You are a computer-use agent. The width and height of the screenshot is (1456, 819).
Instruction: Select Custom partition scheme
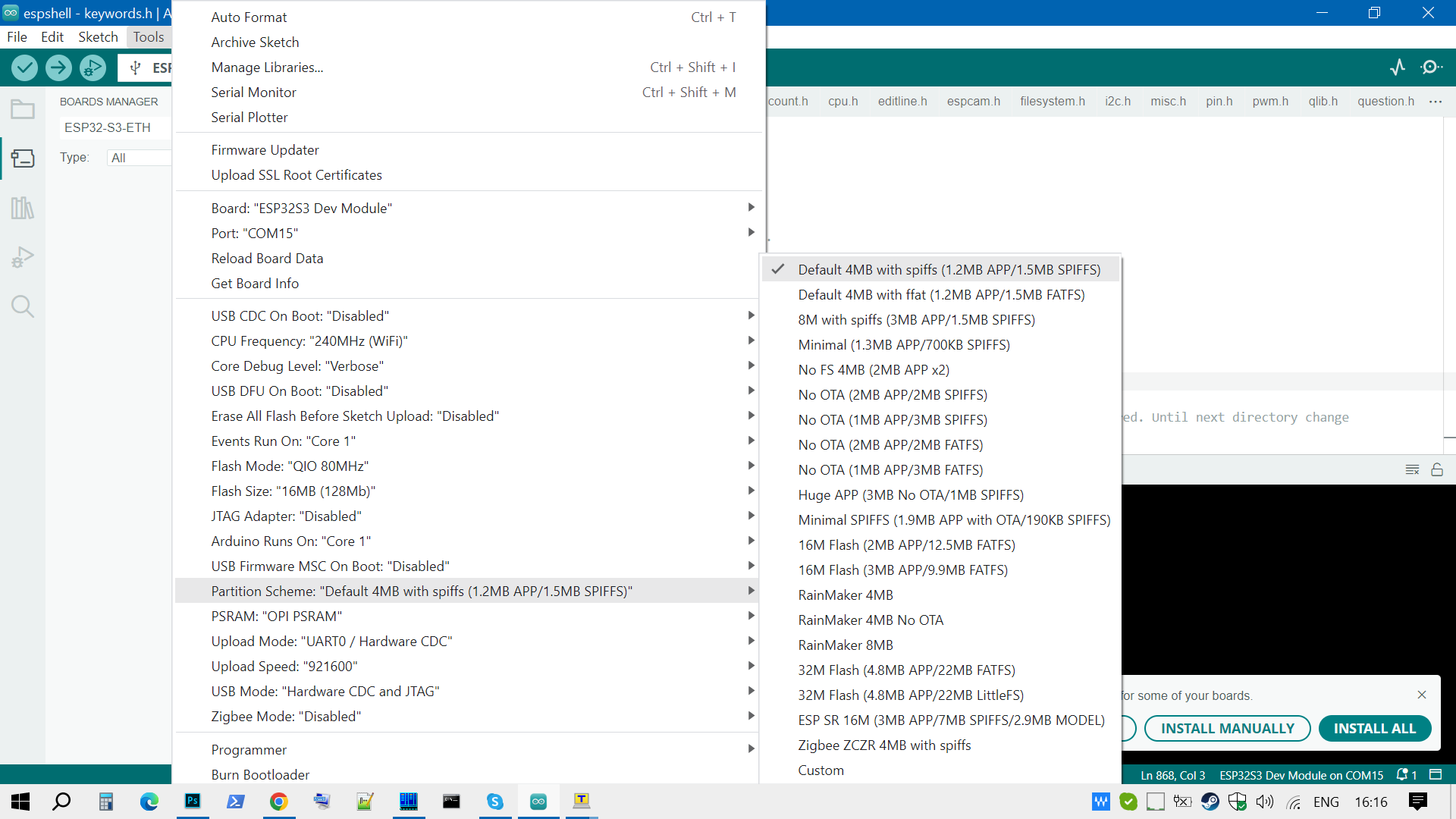[x=940, y=770]
